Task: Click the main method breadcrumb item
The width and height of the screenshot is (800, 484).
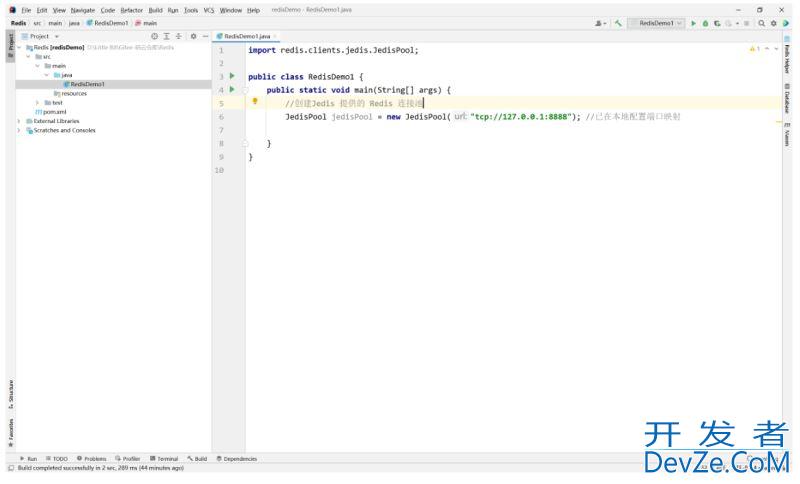Action: [x=146, y=23]
